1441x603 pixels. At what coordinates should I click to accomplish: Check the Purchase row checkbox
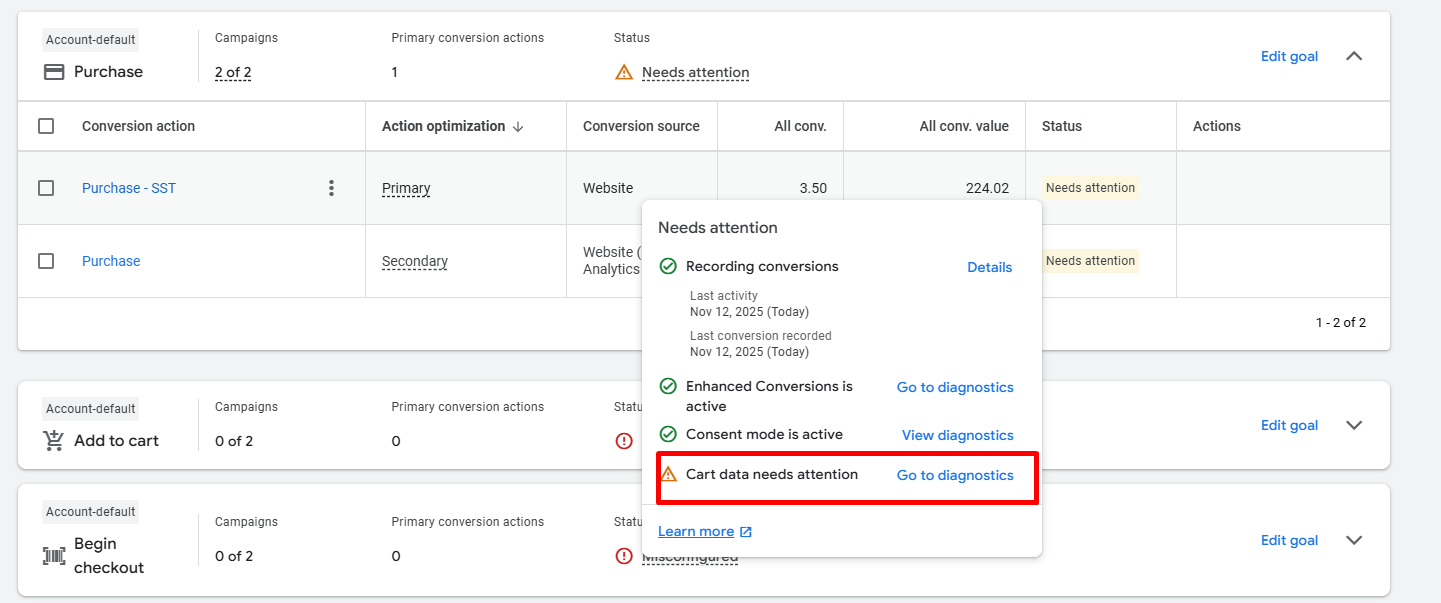click(46, 261)
